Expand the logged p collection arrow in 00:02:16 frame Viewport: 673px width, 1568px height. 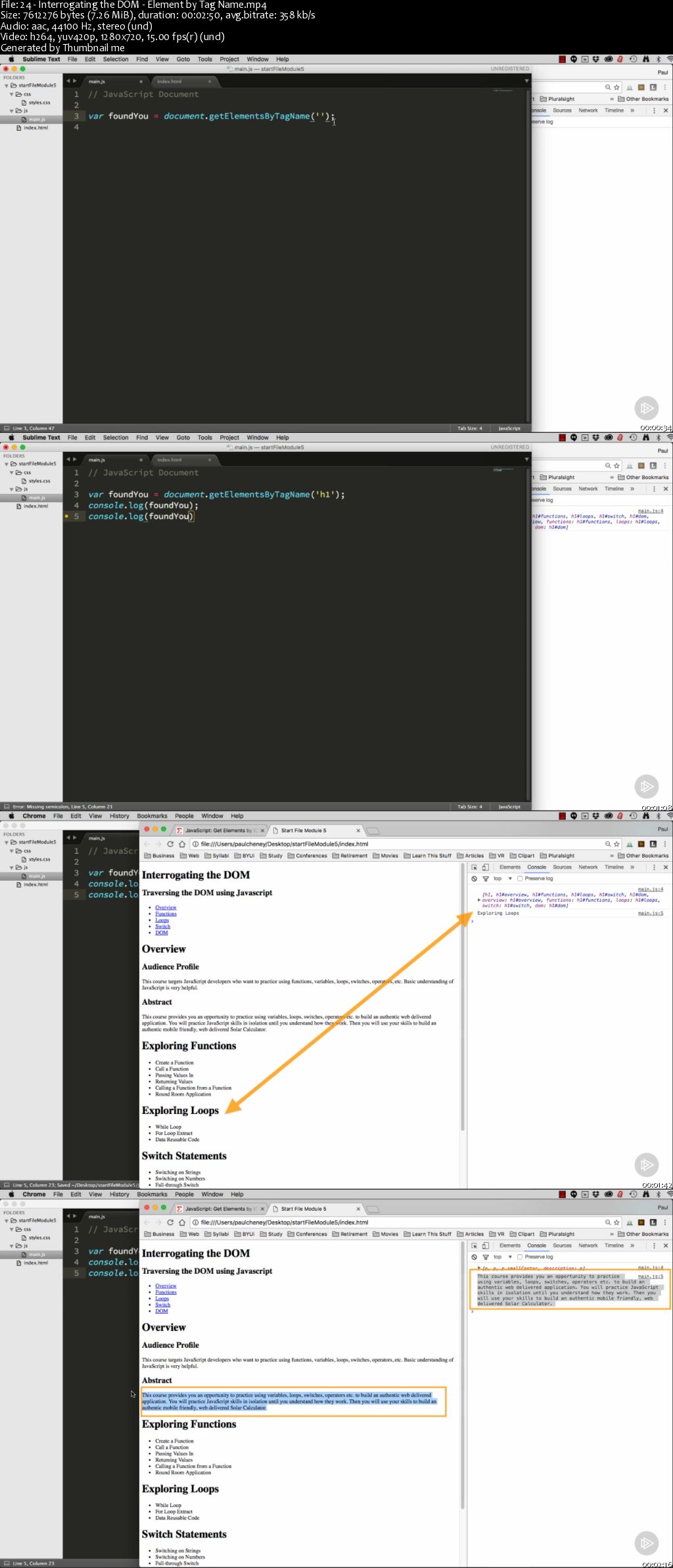(x=479, y=1268)
